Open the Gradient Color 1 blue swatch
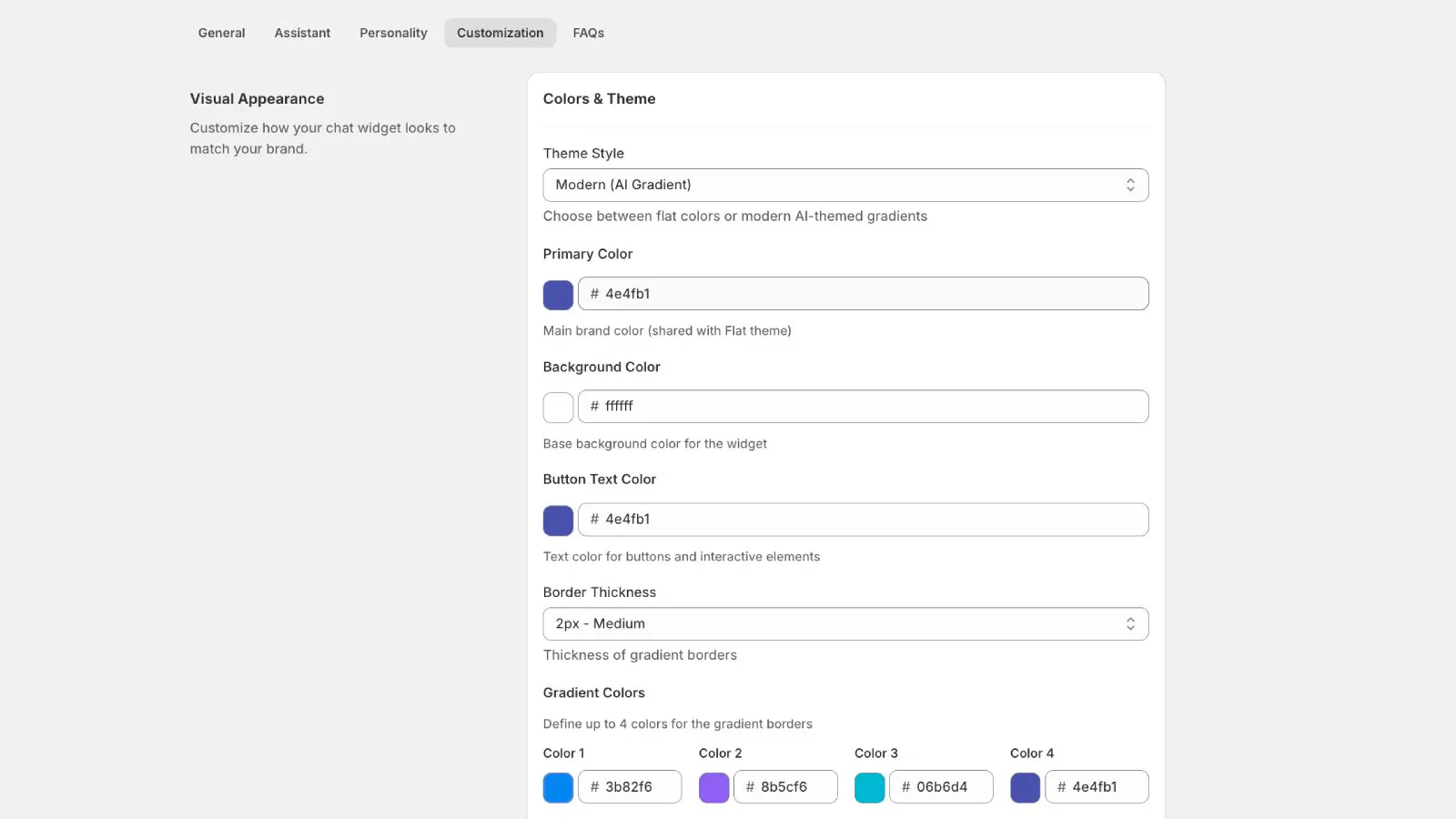 click(558, 788)
